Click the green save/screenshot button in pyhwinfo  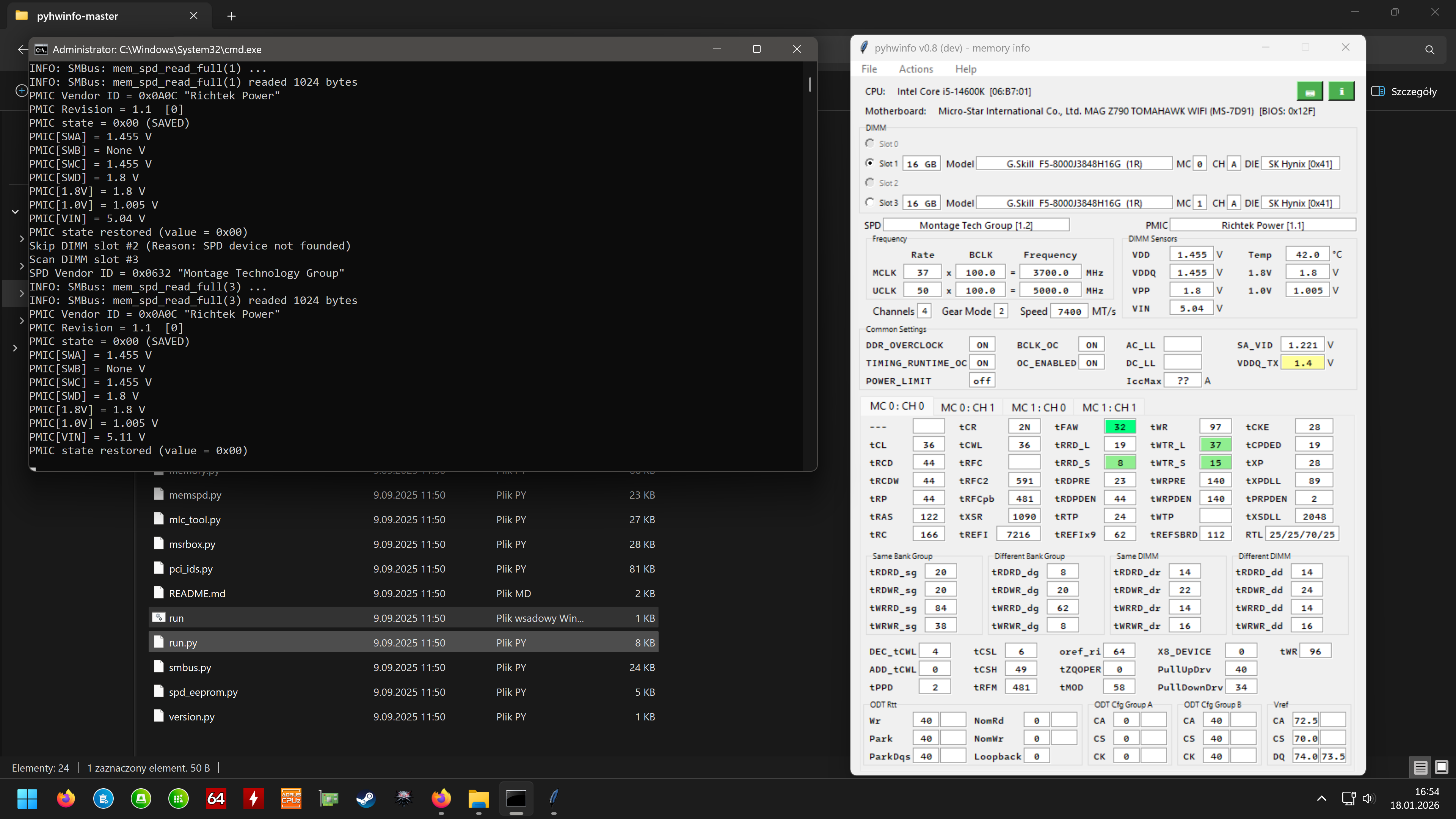[x=1310, y=91]
